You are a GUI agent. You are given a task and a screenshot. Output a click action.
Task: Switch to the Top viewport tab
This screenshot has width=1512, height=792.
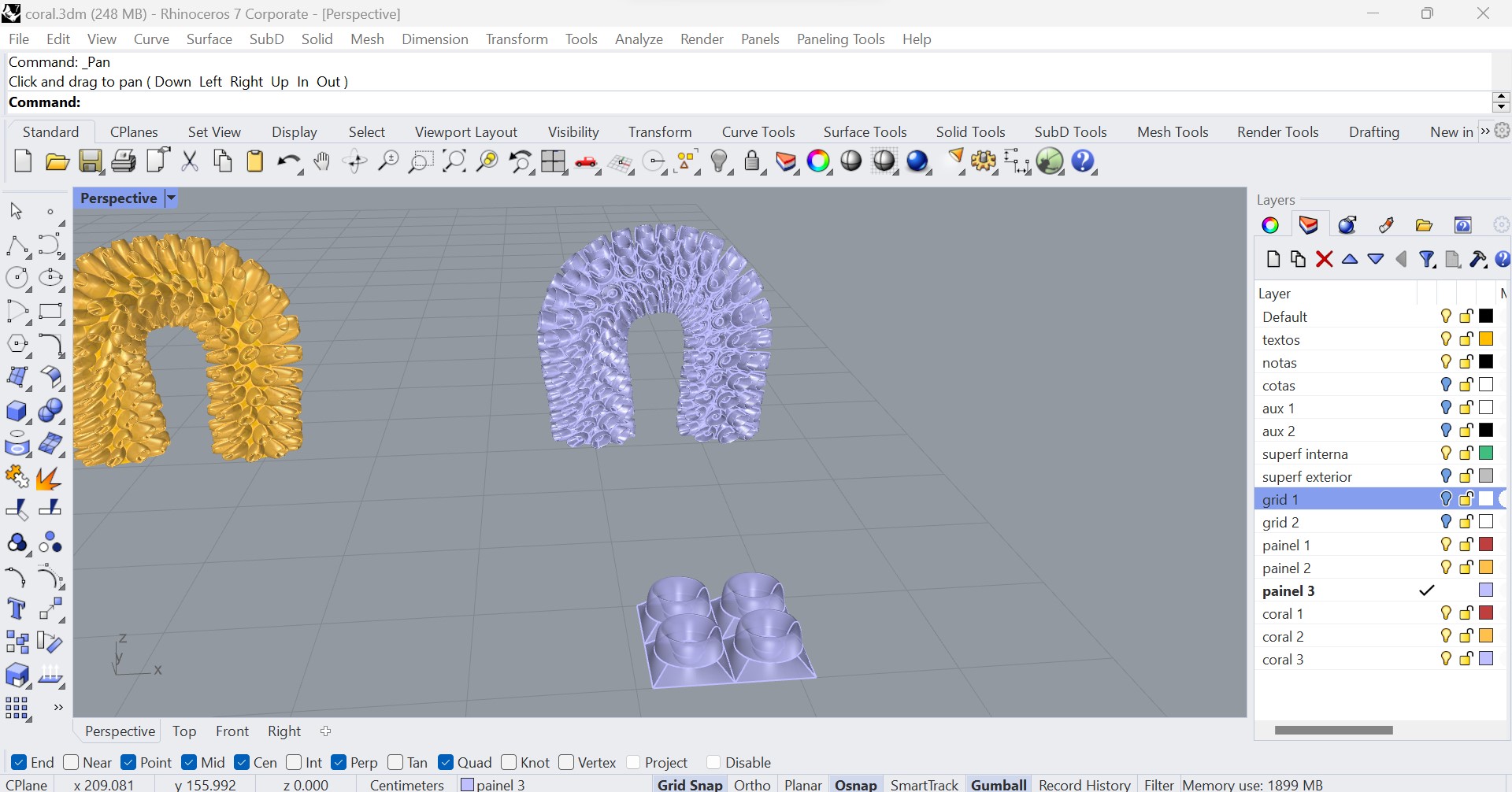(x=184, y=731)
